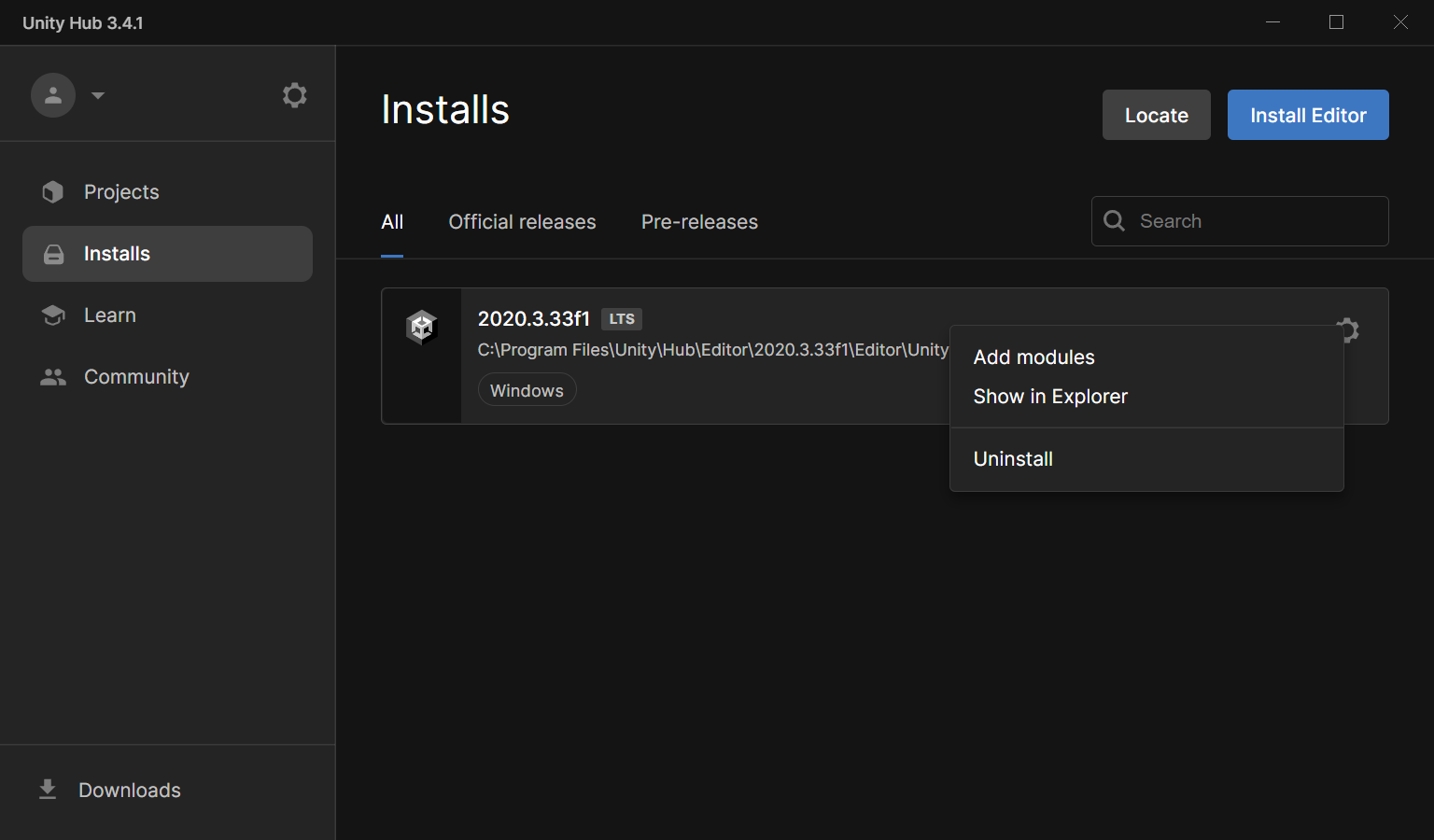Minimize the Unity Hub window
This screenshot has height=840, width=1434.
pyautogui.click(x=1272, y=22)
